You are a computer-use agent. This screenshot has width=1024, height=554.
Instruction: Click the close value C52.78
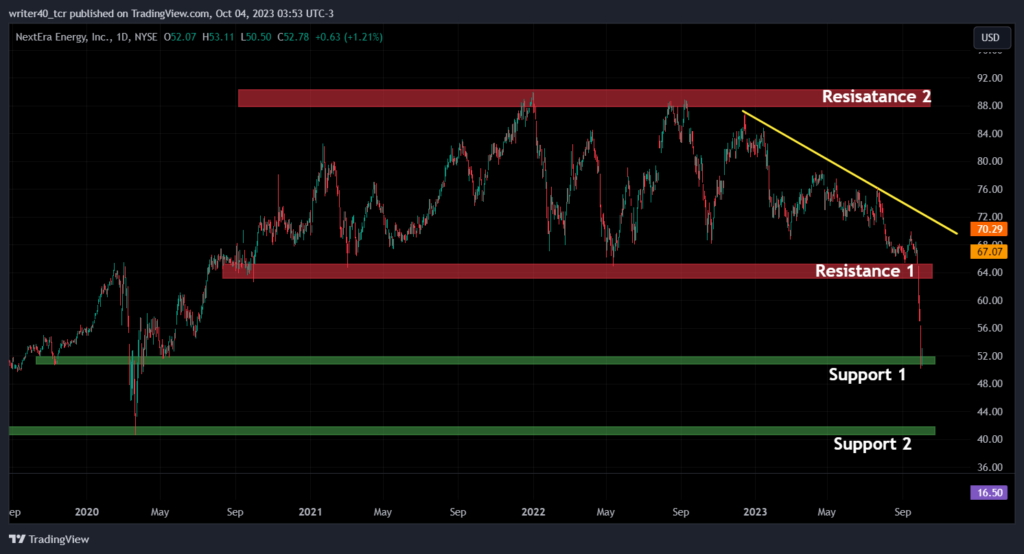point(293,37)
